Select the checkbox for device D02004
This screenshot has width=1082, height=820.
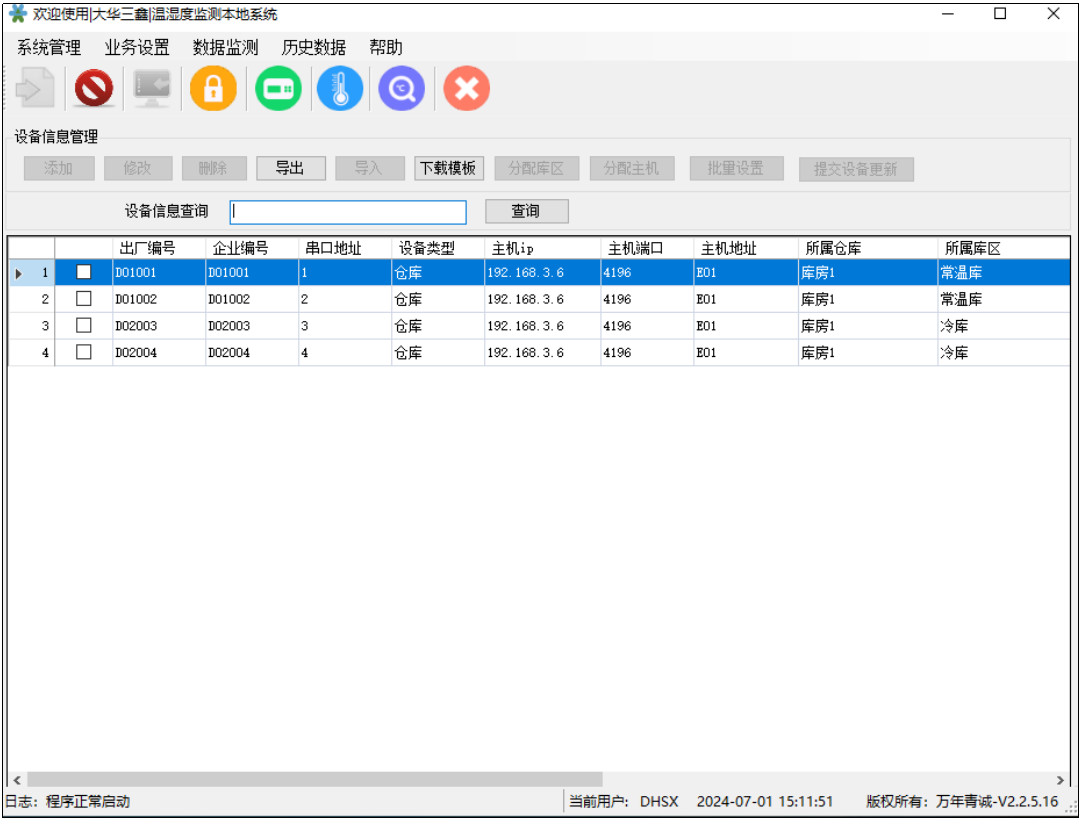click(x=84, y=352)
